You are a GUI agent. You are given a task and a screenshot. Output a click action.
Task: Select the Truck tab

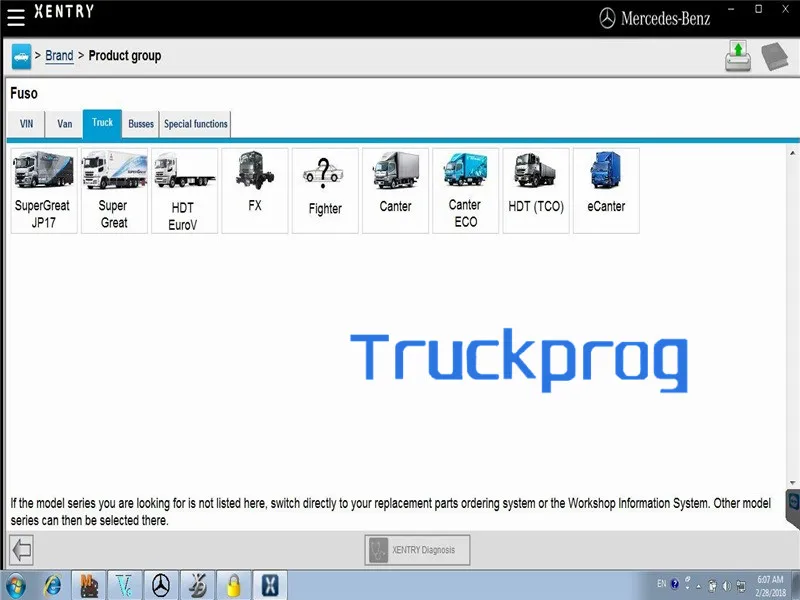tap(102, 123)
